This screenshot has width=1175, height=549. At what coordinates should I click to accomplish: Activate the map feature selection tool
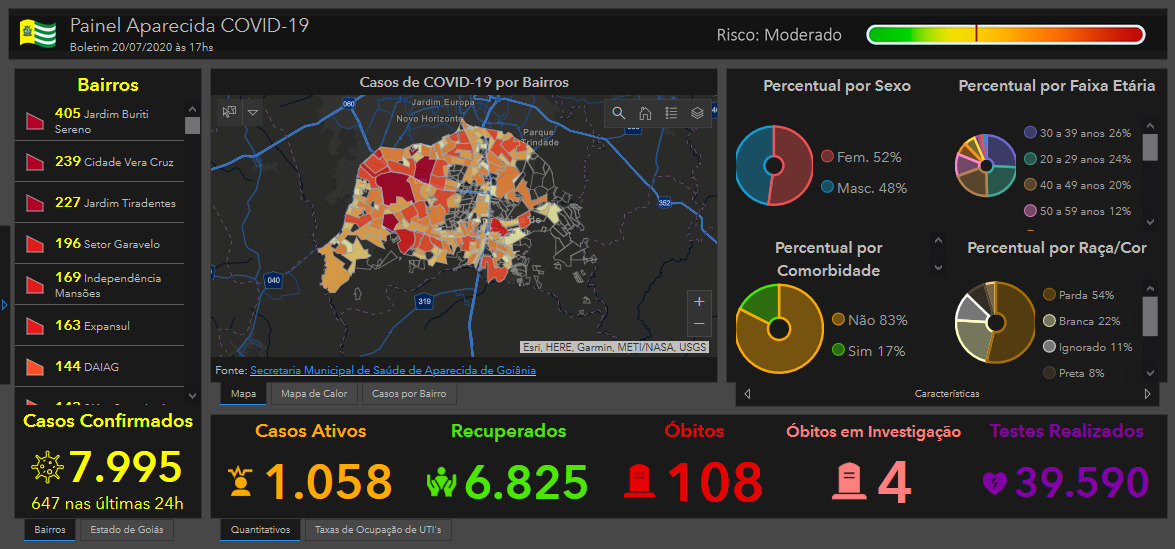tap(229, 112)
